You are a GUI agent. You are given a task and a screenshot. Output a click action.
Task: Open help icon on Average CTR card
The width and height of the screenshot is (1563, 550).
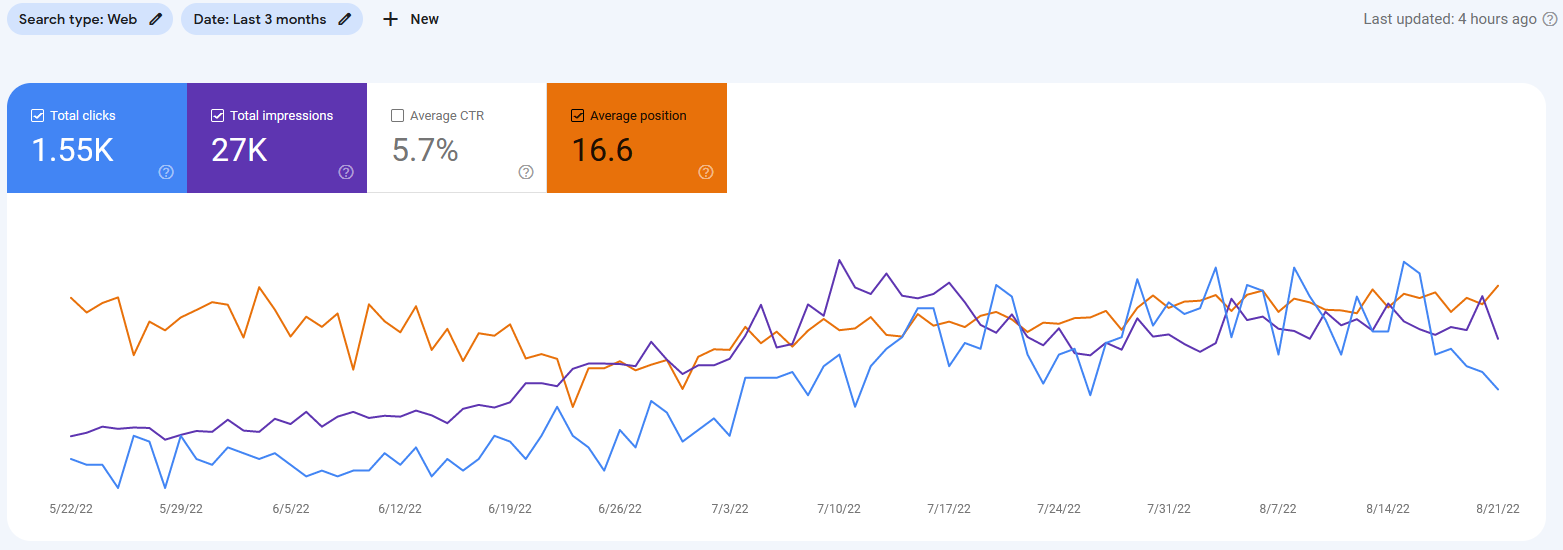pyautogui.click(x=526, y=172)
